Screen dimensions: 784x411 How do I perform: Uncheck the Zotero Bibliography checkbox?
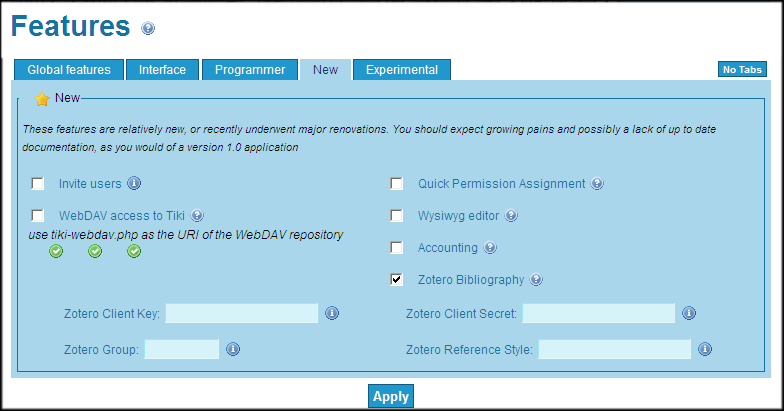[396, 280]
